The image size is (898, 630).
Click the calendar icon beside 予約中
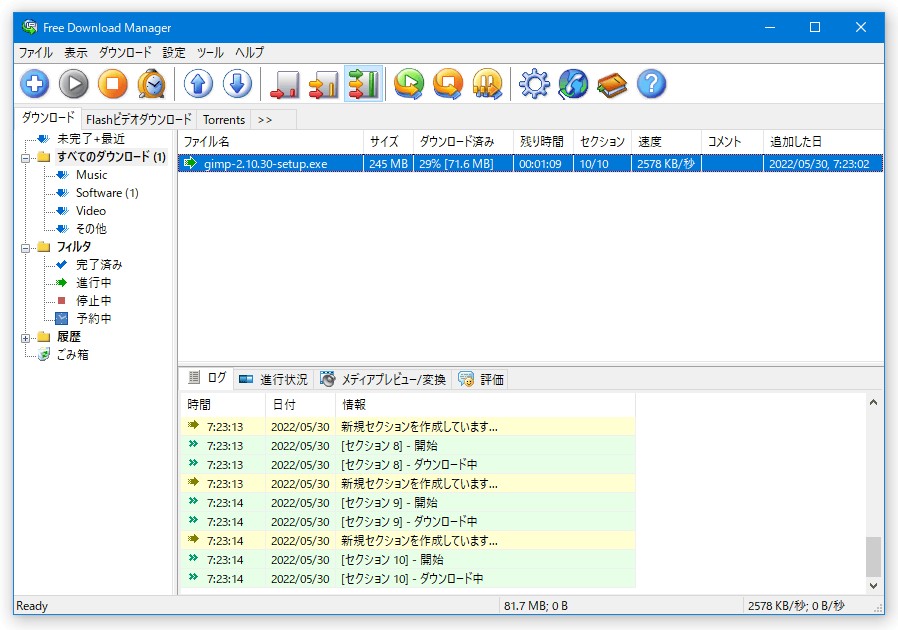61,318
